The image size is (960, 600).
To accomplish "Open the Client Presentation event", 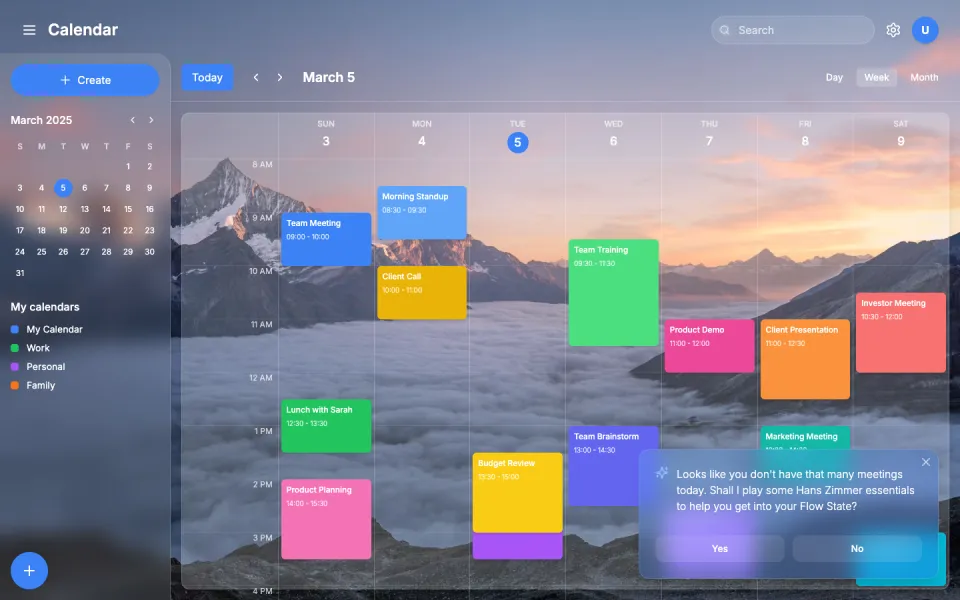I will point(805,359).
